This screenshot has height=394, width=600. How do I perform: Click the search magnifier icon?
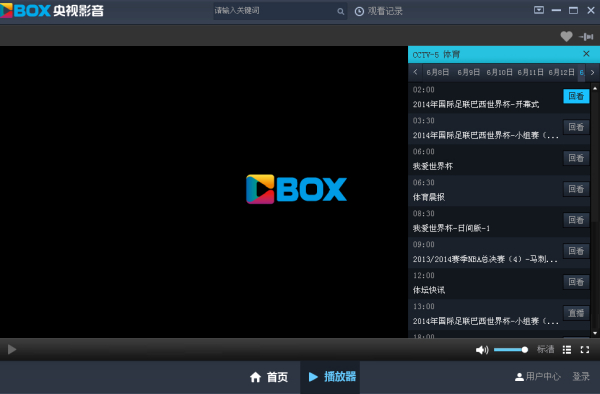pos(340,11)
